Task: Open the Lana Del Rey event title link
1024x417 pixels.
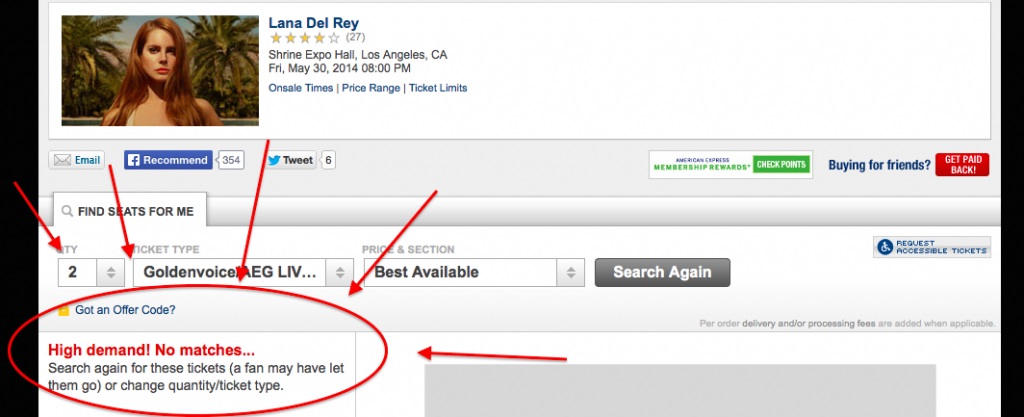Action: [x=313, y=23]
